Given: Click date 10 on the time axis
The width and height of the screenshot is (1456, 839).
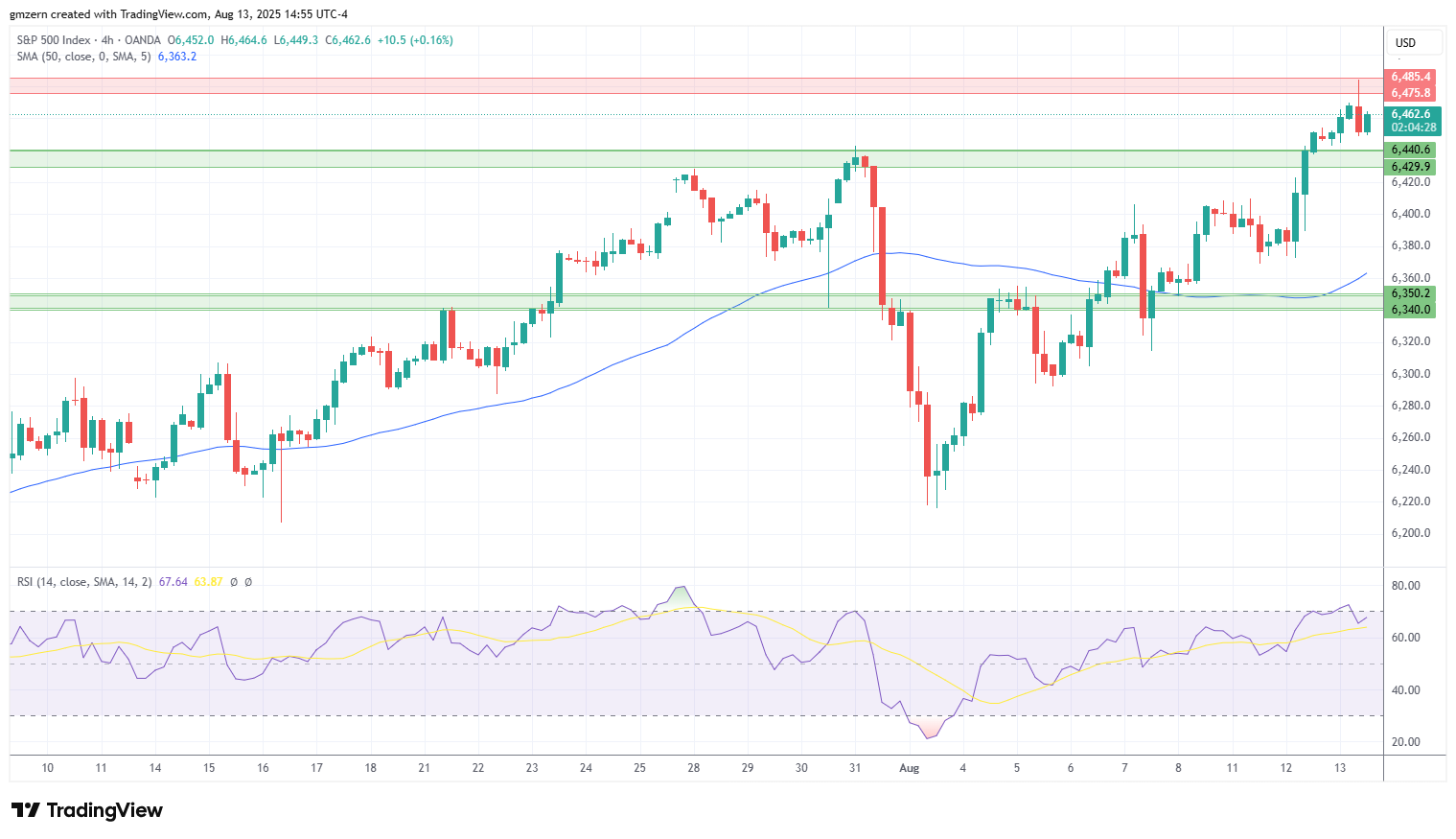Looking at the screenshot, I should point(48,768).
